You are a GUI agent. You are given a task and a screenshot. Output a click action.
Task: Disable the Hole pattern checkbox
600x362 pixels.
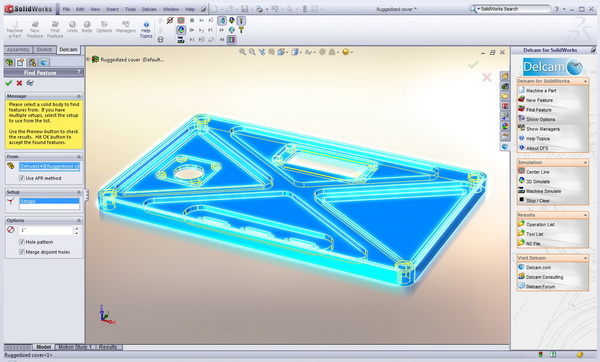[22, 242]
